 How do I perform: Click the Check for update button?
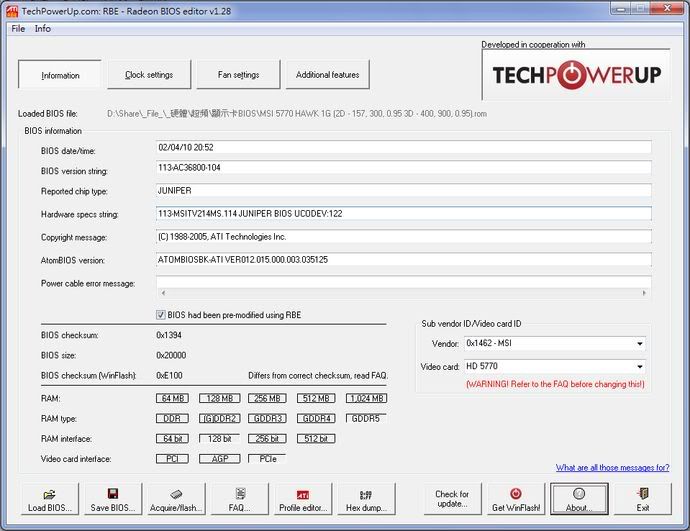tap(452, 498)
